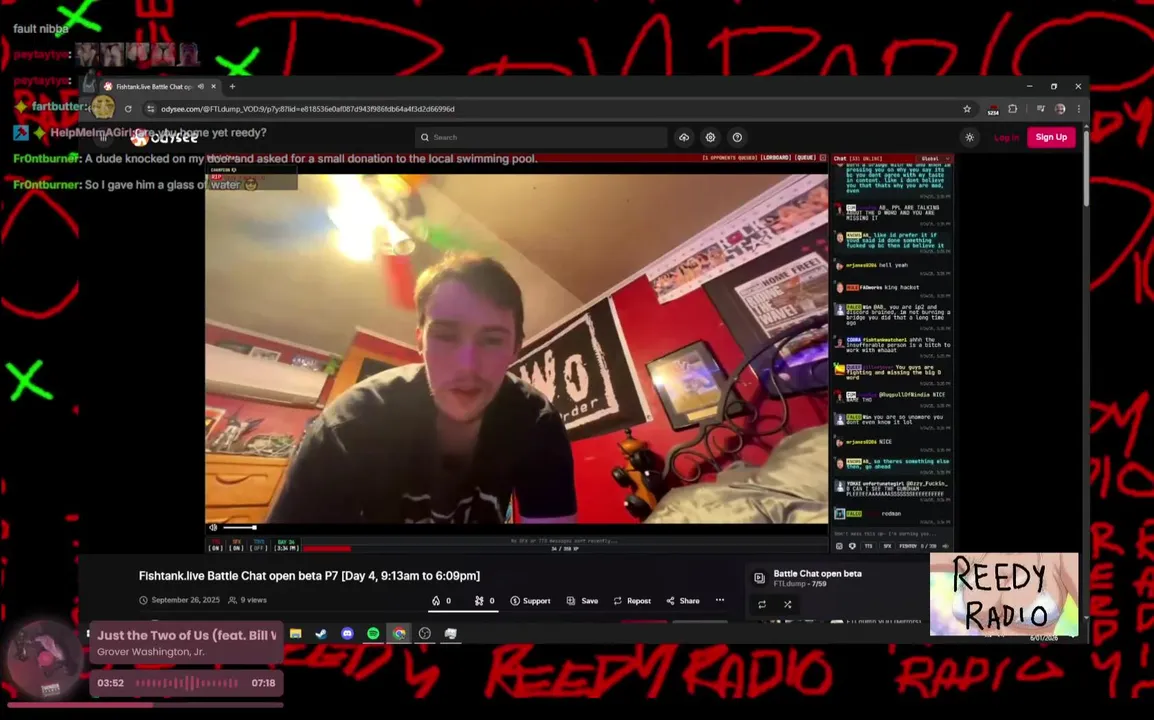This screenshot has height=720, width=1154.
Task: Close the Fishtank.live Battle Chat tab
Action: tap(213, 86)
